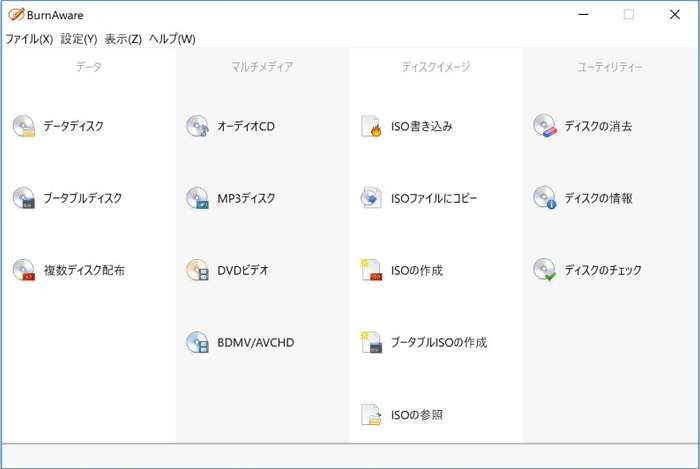Click the ISOの参照 folder document icon
This screenshot has width=700, height=469.
point(371,415)
